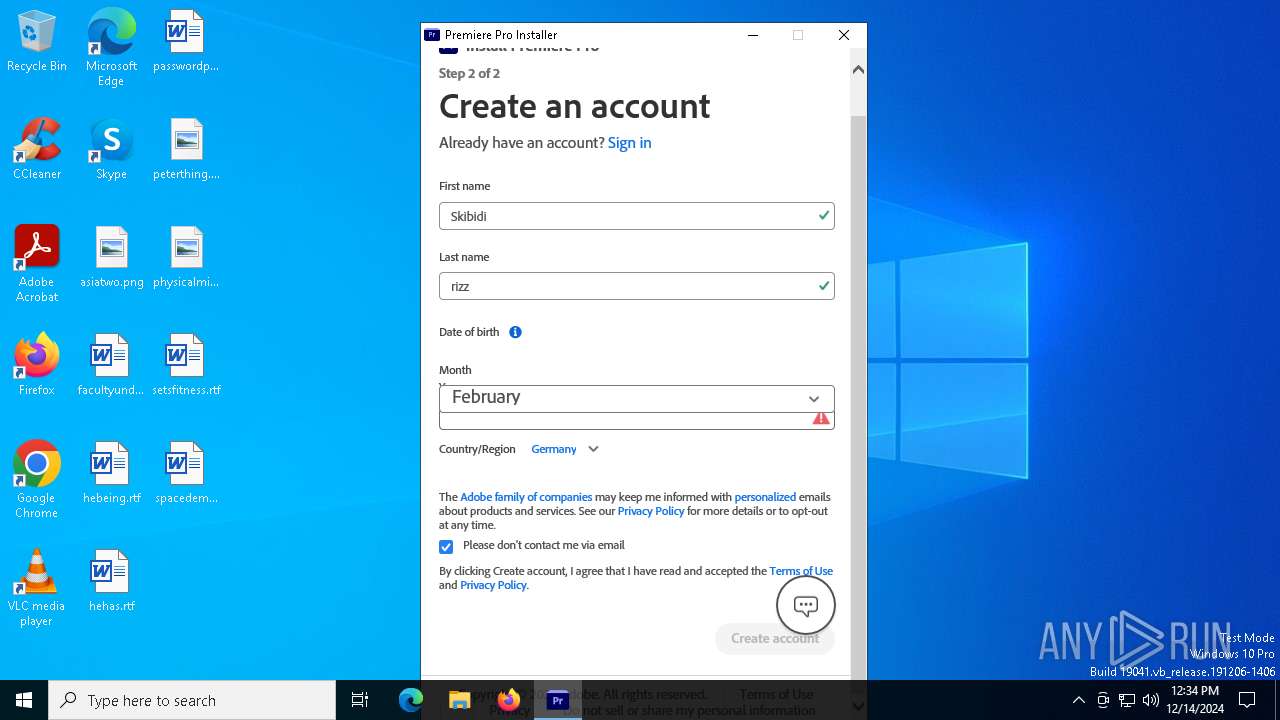The width and height of the screenshot is (1280, 720).
Task: Open Privacy Policy link after 'and'
Action: [x=493, y=585]
